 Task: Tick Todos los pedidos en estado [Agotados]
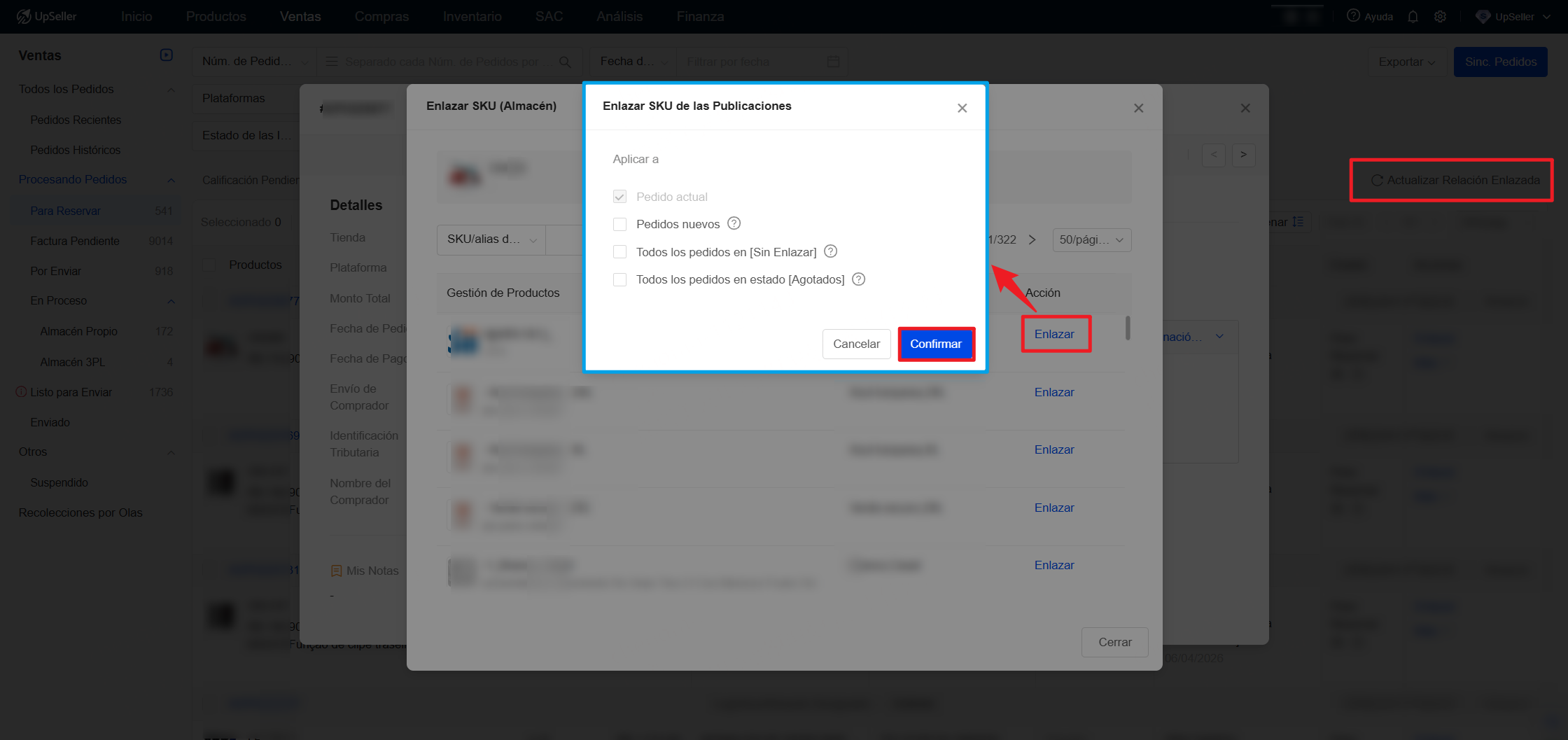tap(619, 279)
